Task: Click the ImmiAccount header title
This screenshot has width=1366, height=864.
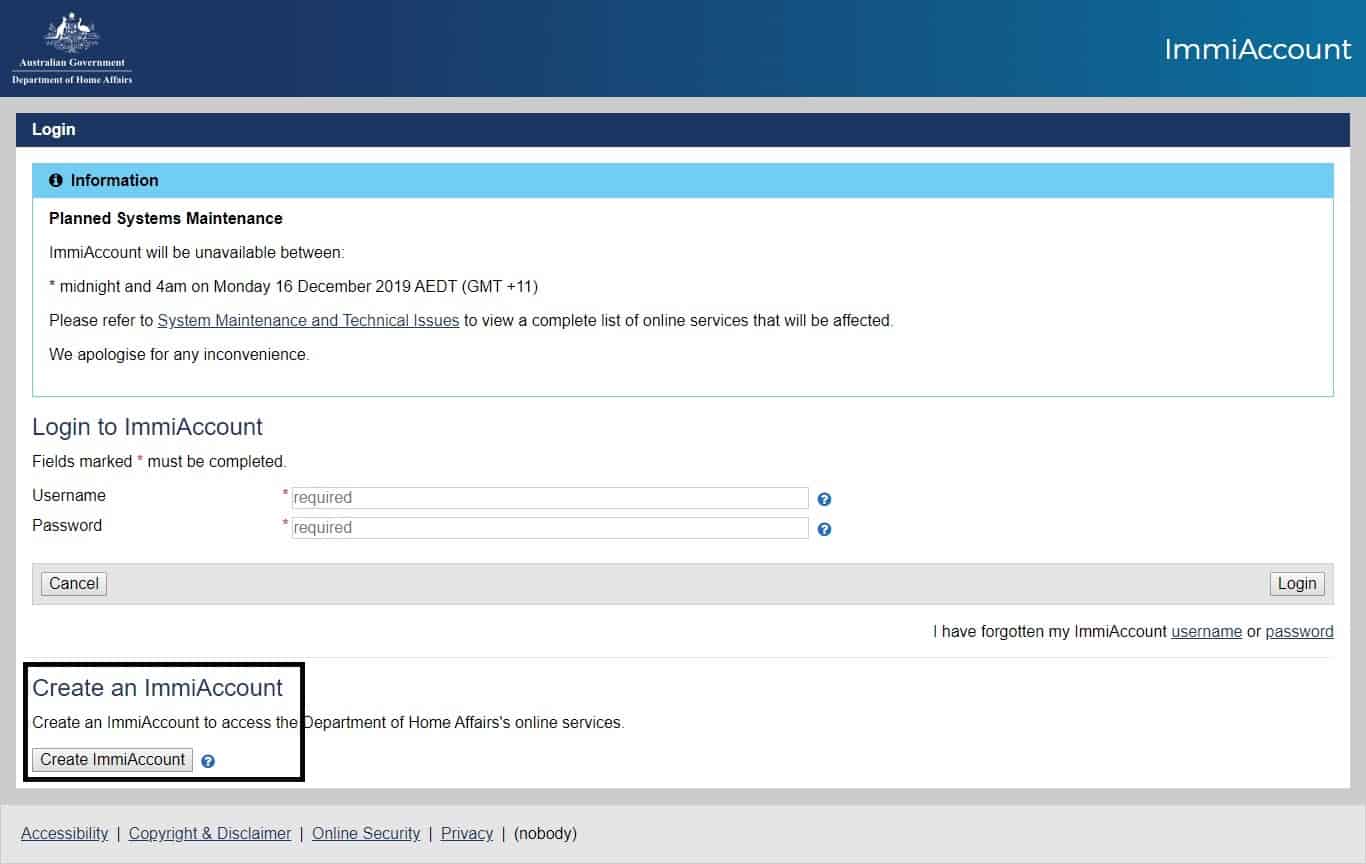Action: coord(1257,49)
